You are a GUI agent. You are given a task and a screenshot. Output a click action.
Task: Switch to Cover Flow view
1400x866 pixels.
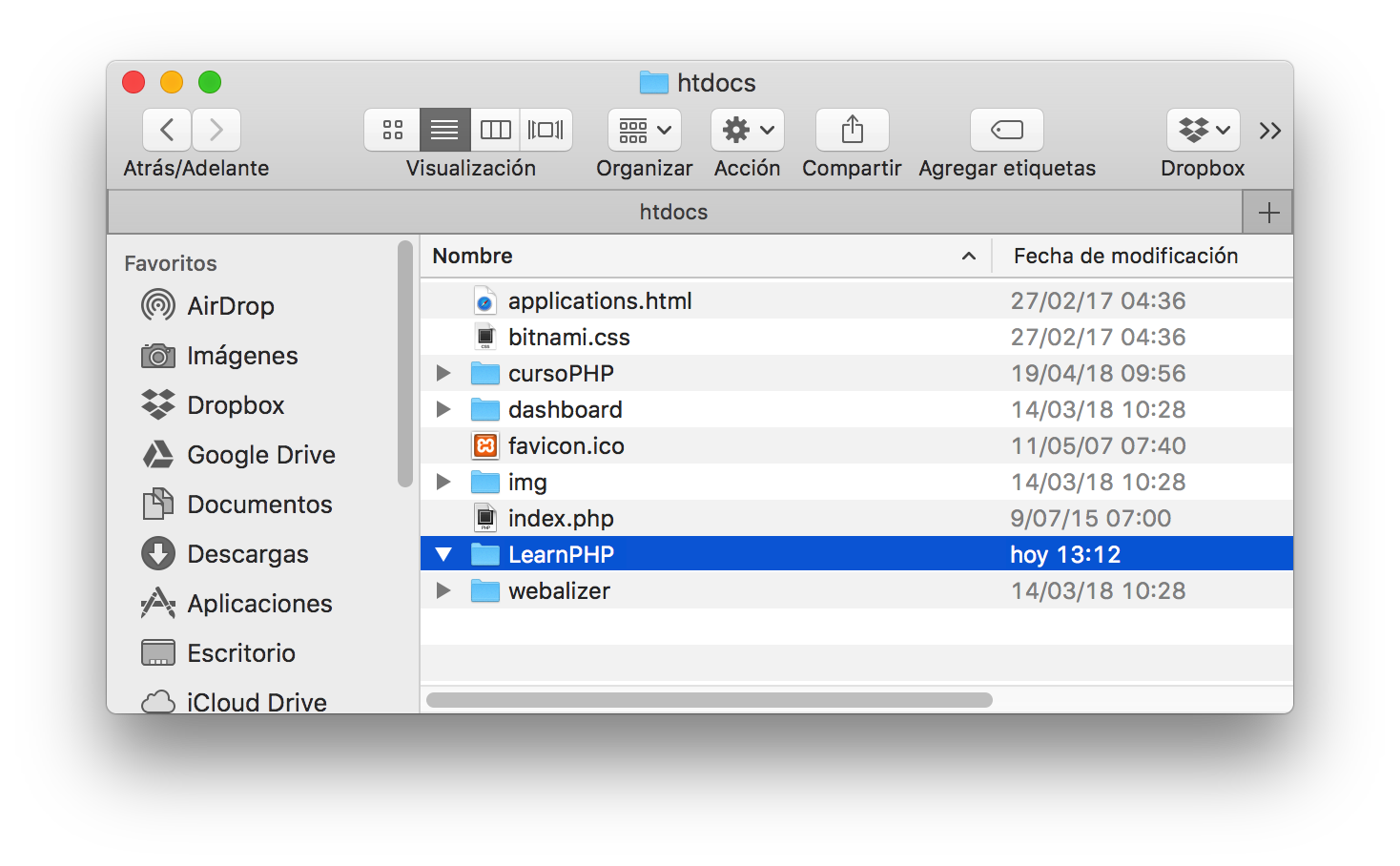click(x=546, y=130)
